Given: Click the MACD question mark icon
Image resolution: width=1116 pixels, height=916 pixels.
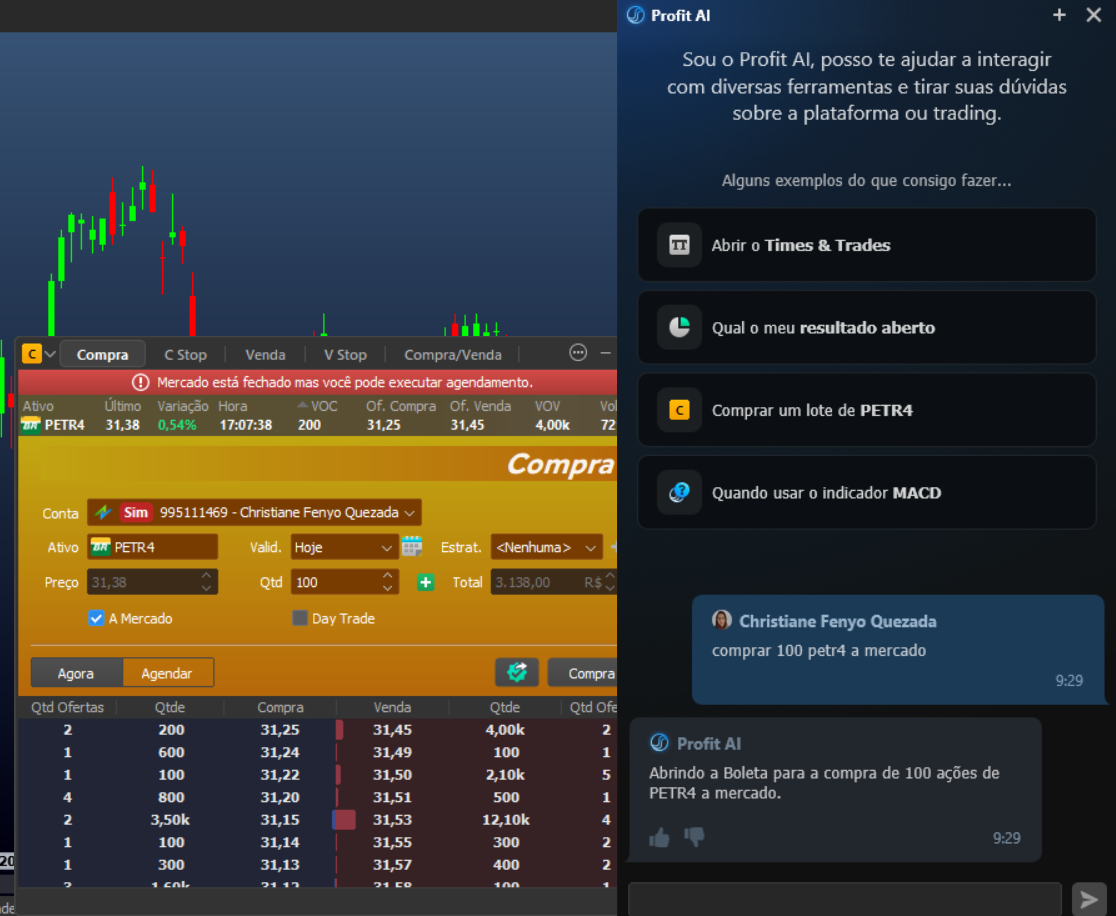Looking at the screenshot, I should tap(679, 493).
